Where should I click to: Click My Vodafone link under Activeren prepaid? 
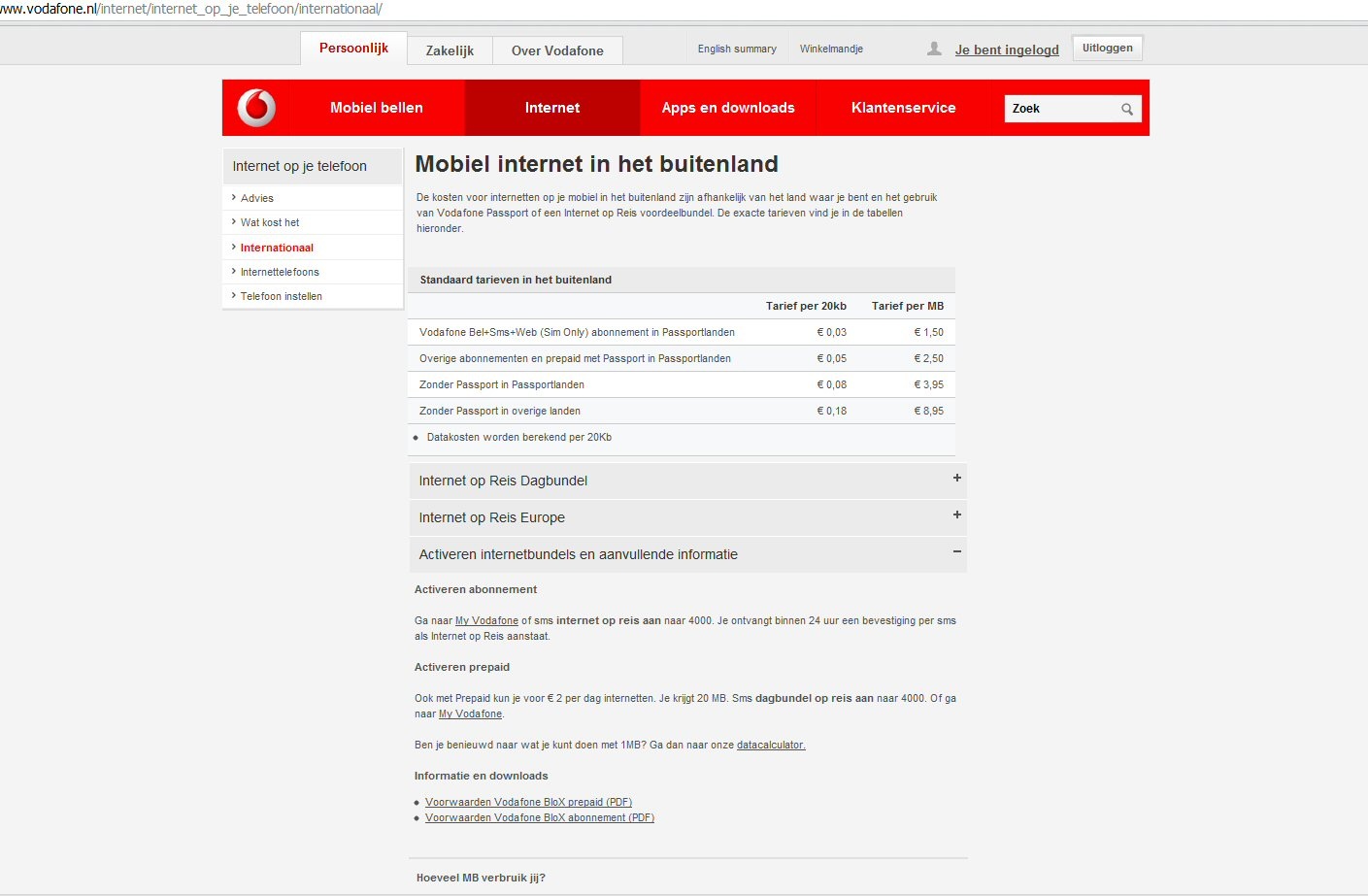[470, 713]
